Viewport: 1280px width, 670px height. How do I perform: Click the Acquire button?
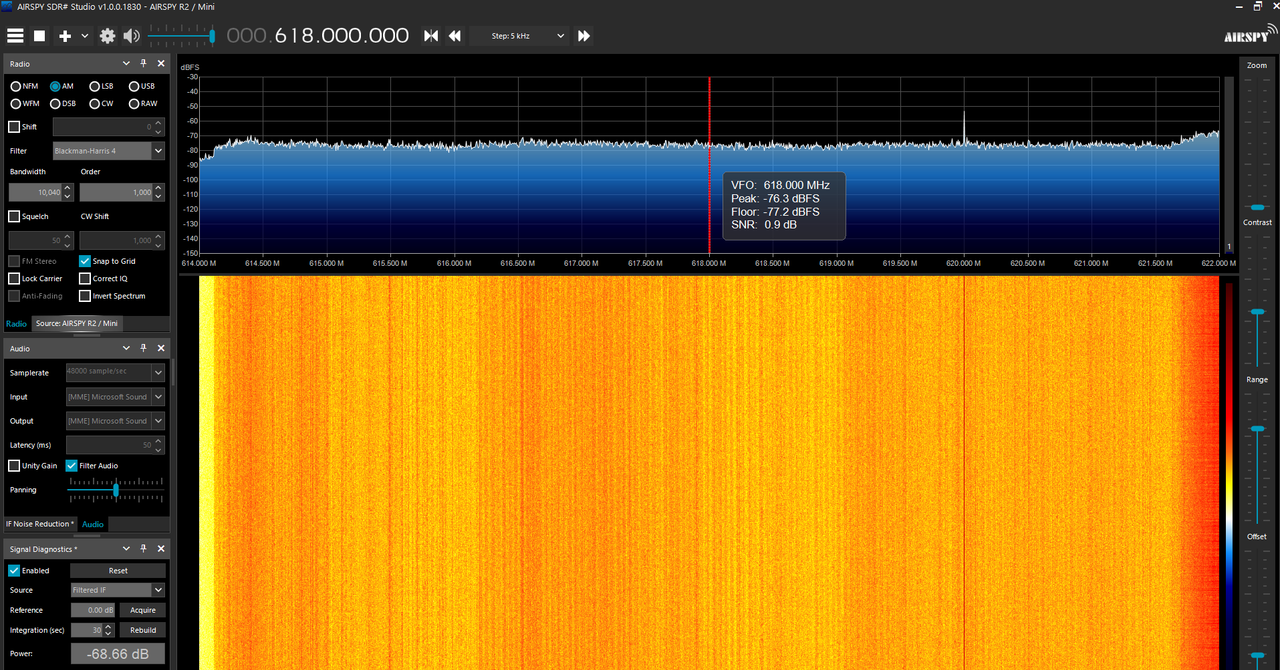(x=143, y=610)
